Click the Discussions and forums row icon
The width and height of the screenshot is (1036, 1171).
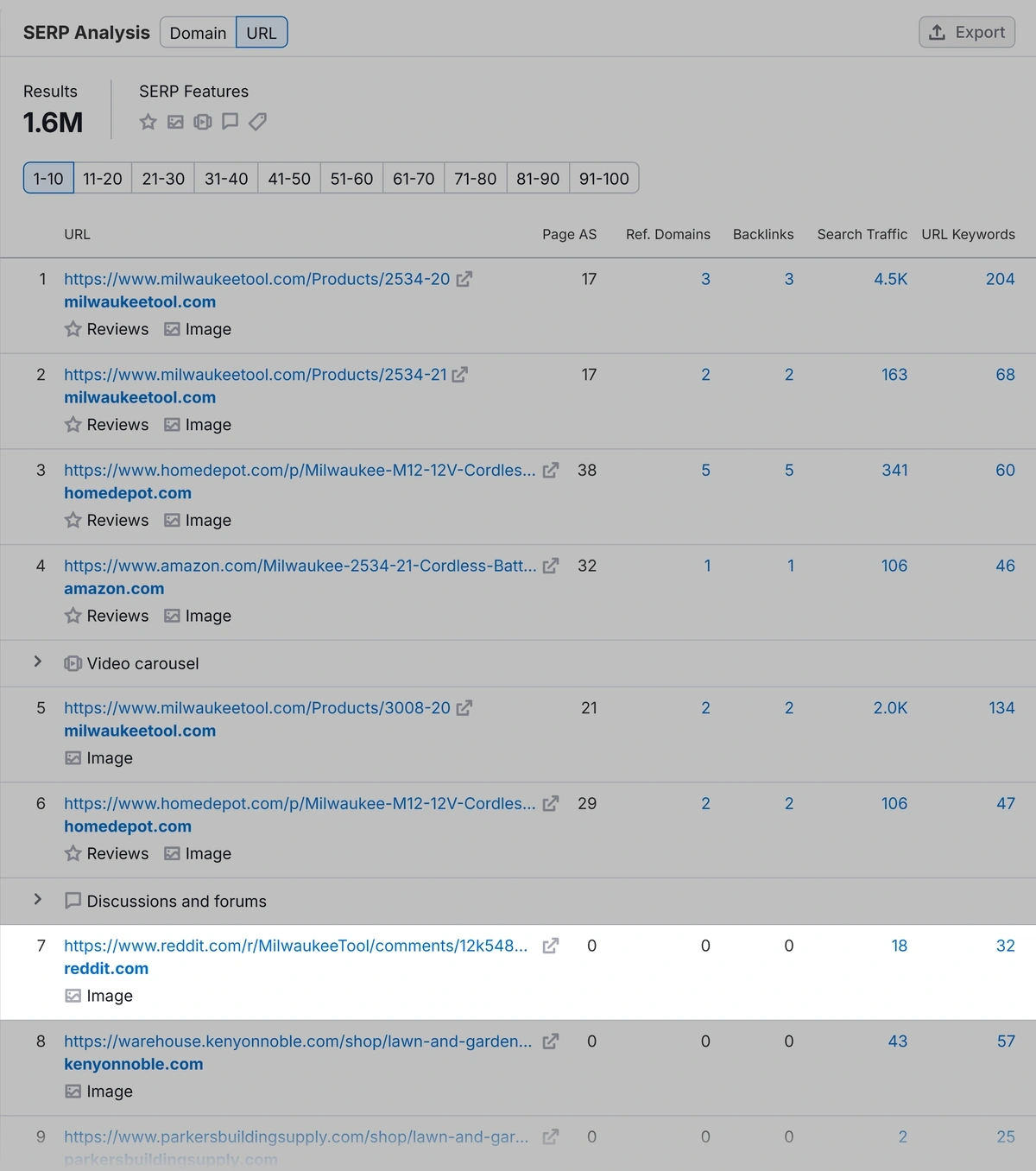point(73,901)
